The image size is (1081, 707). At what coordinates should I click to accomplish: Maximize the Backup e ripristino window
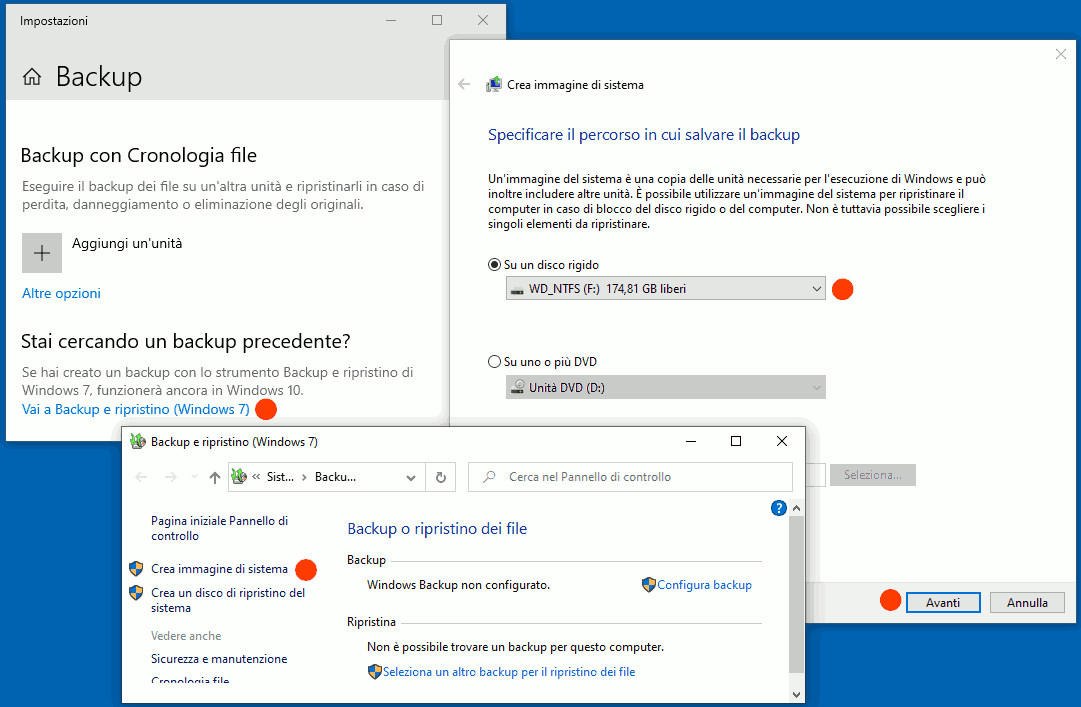click(736, 441)
